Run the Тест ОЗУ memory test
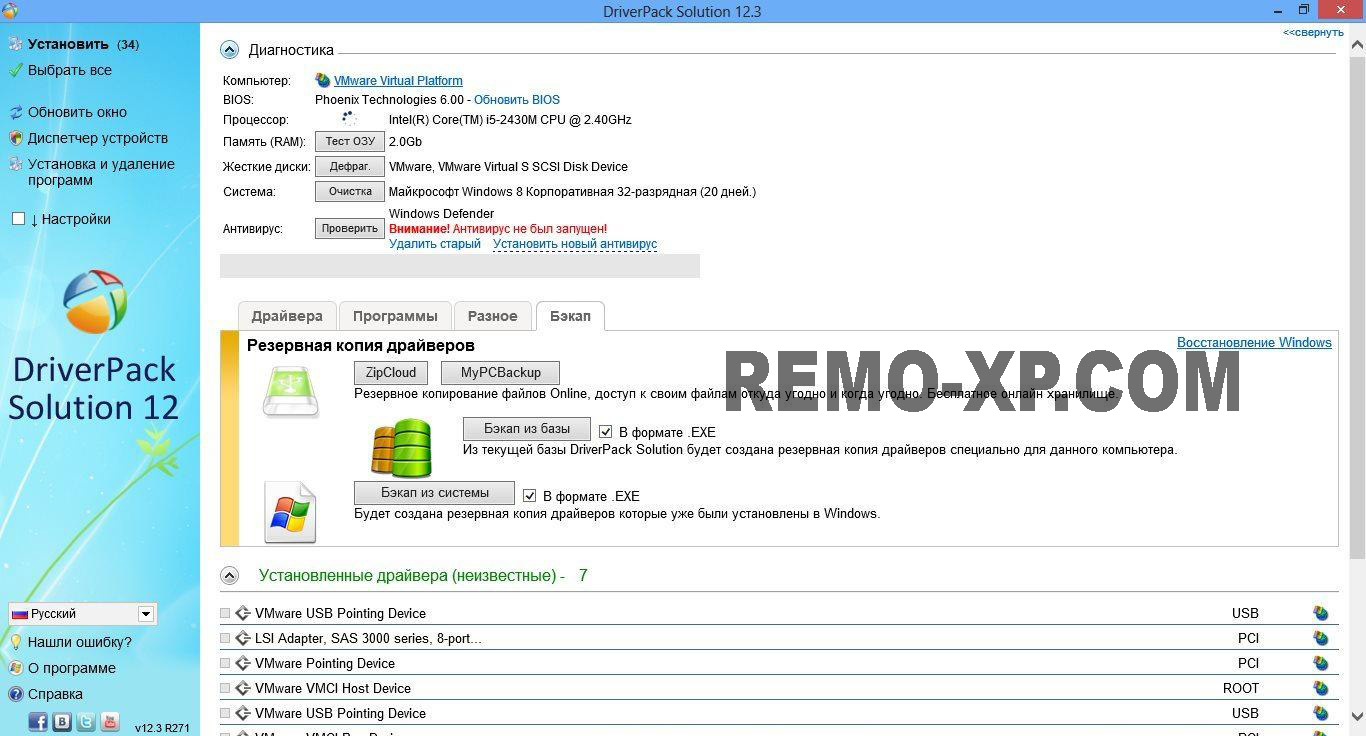The height and width of the screenshot is (736, 1366). click(350, 141)
